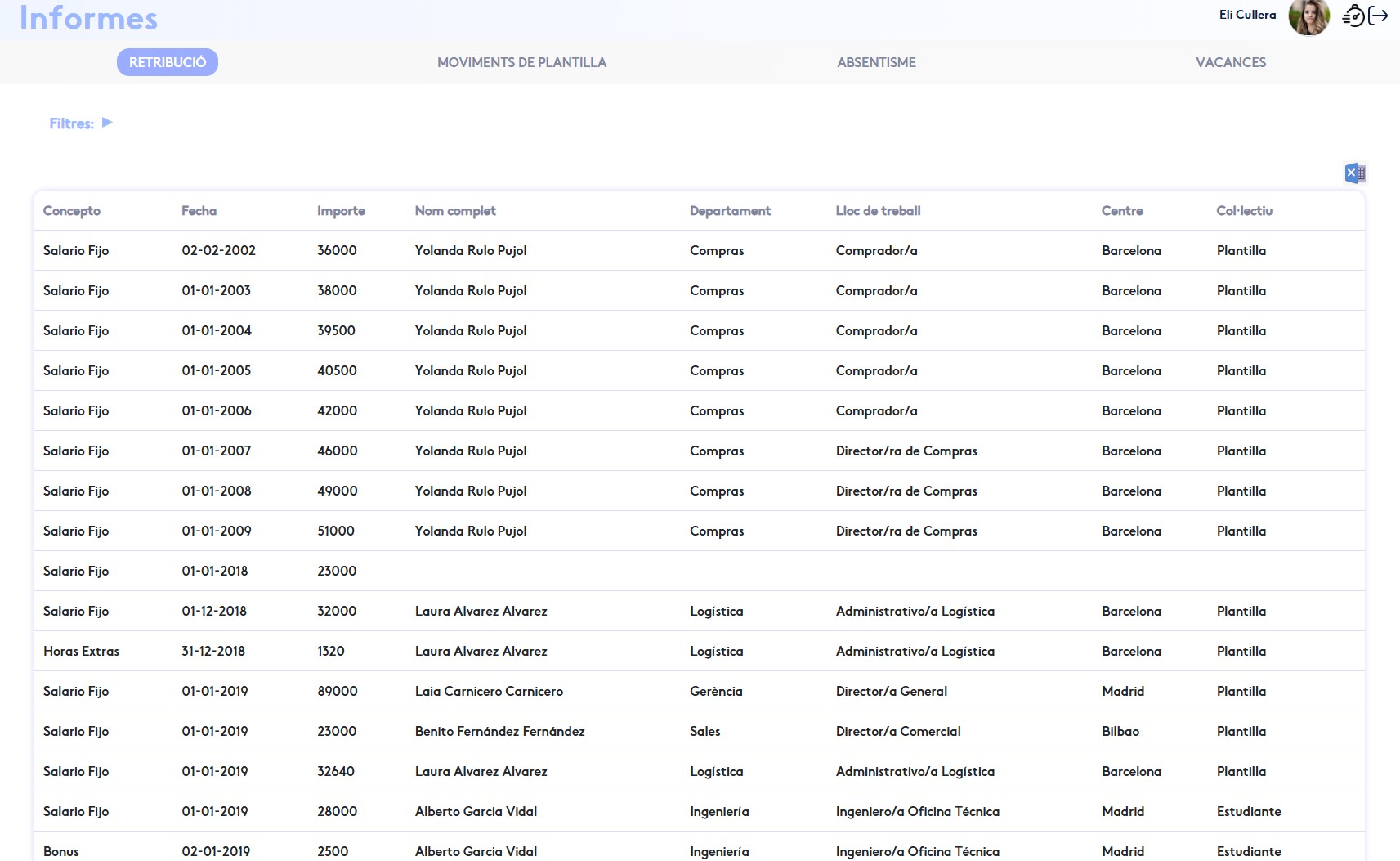Sort by the Fecha column header
Image resolution: width=1400 pixels, height=861 pixels.
[x=199, y=211]
